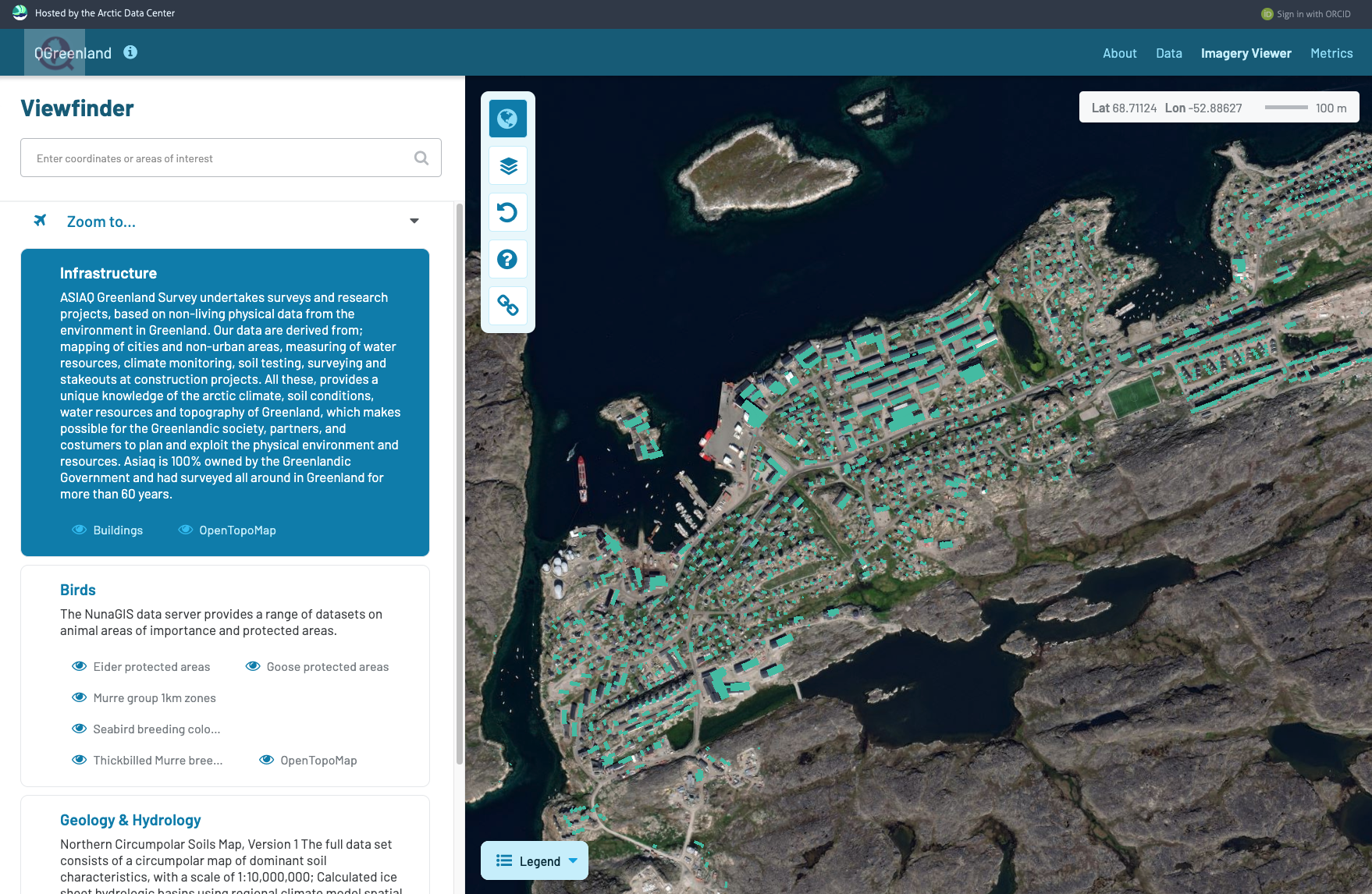Open the globe viewfinder tool

(508, 119)
